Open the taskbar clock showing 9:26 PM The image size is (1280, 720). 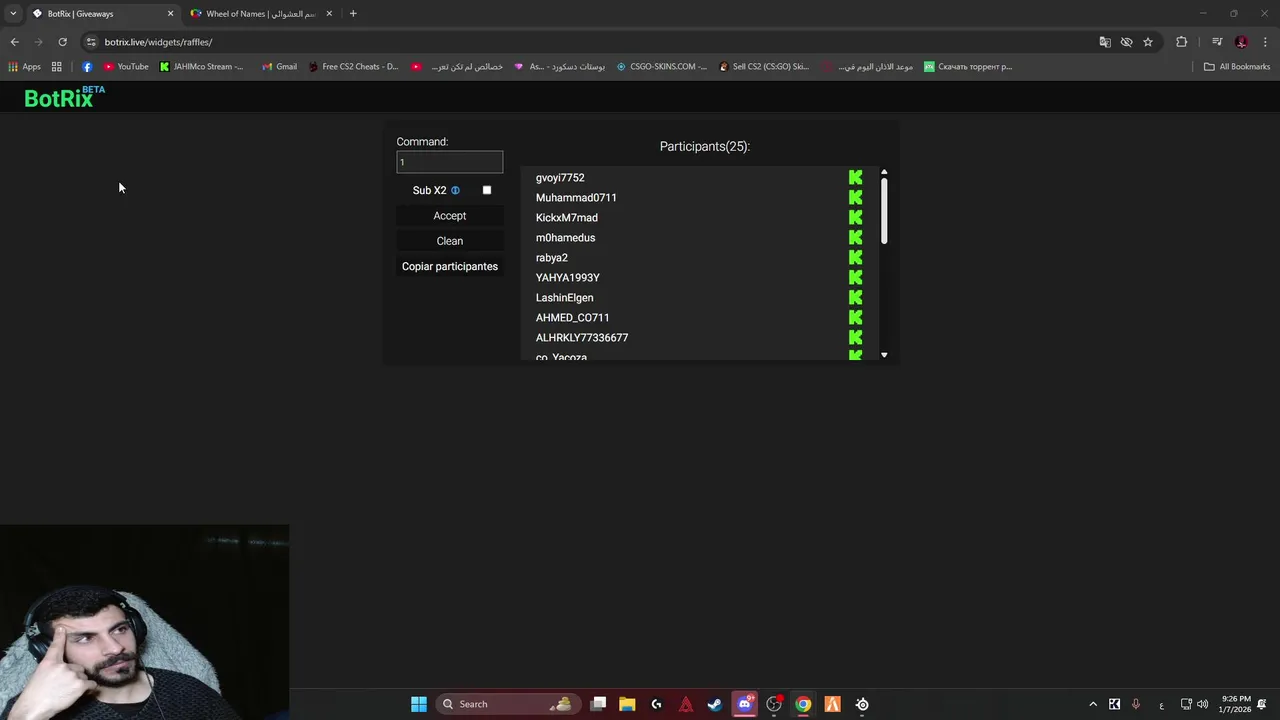pyautogui.click(x=1237, y=704)
